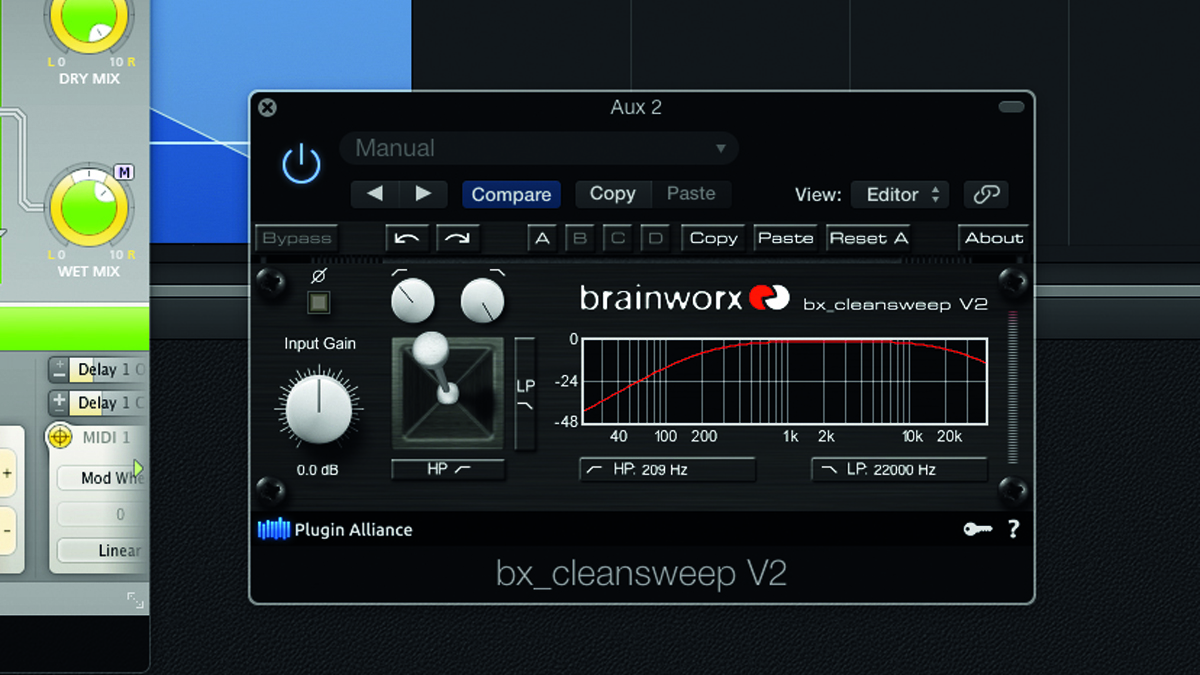Click the pill button at plugin window top-right
The image size is (1200, 675).
click(x=1011, y=107)
